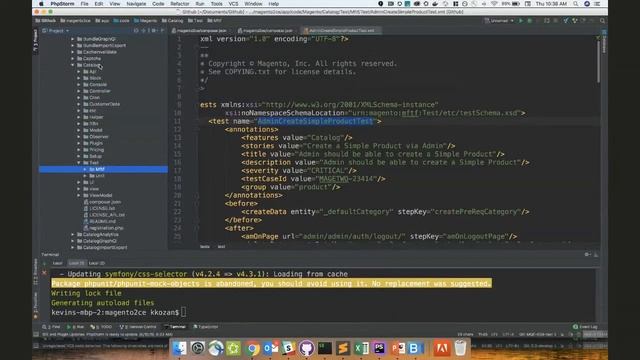Image resolution: width=640 pixels, height=360 pixels.
Task: Collapse the Catalog folder
Action: [x=73, y=65]
